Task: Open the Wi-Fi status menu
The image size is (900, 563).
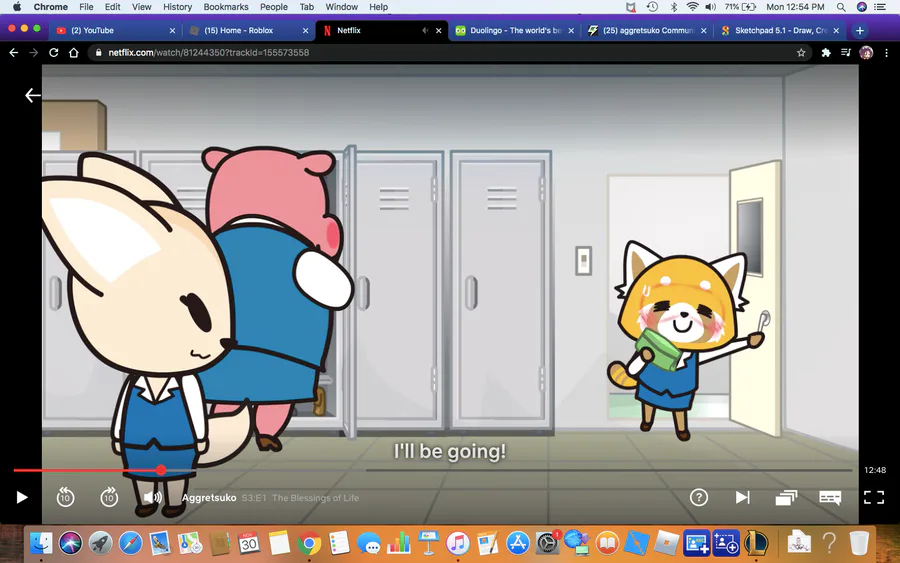Action: coord(693,7)
